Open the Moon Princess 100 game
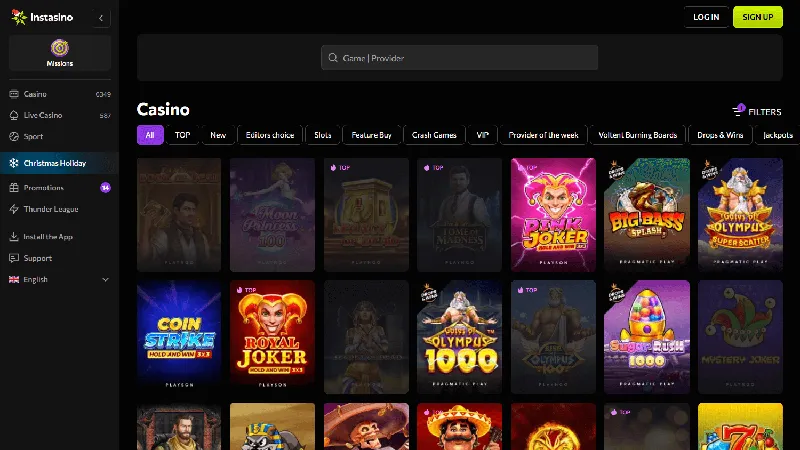 (272, 214)
